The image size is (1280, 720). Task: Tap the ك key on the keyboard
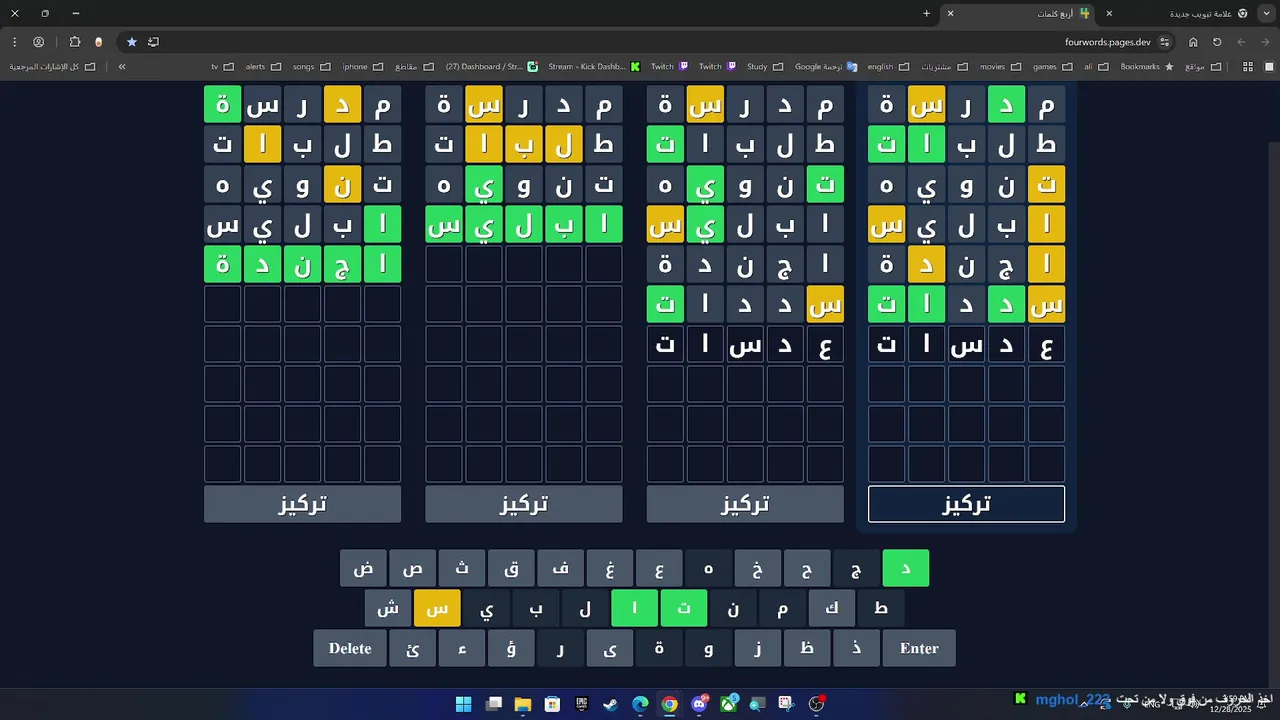coord(832,608)
